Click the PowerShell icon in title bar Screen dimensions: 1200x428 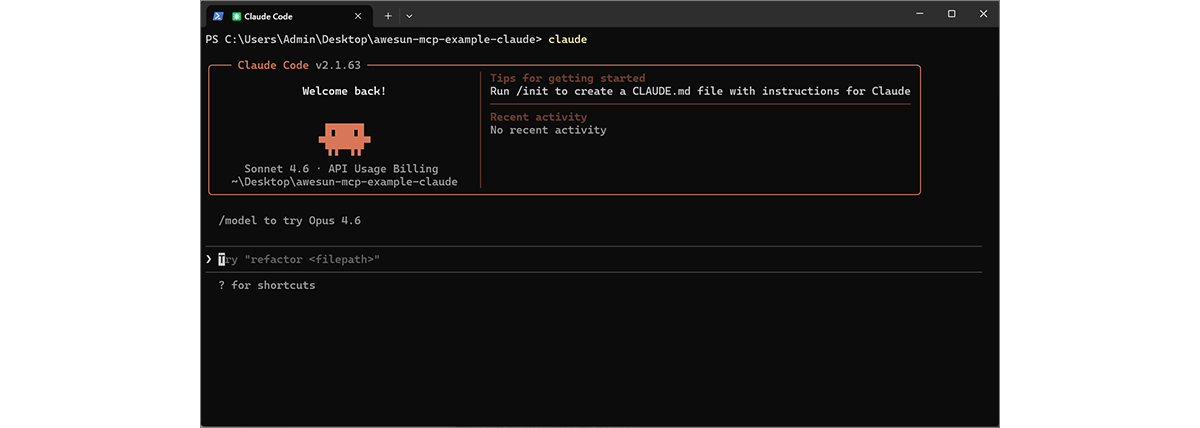click(217, 16)
